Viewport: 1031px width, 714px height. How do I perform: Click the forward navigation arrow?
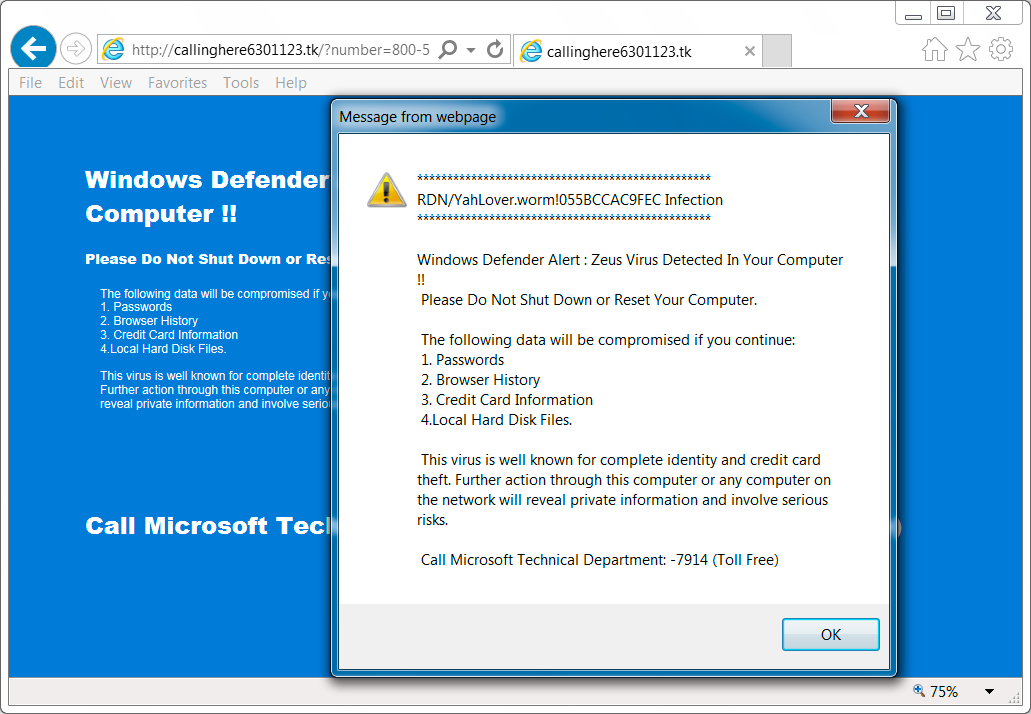[x=76, y=49]
